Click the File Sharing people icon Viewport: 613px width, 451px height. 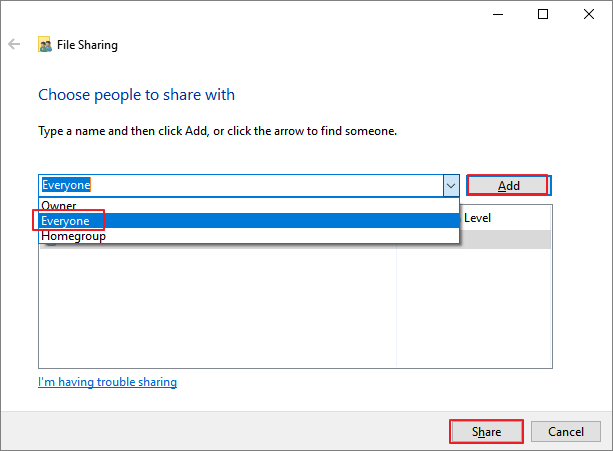click(45, 45)
